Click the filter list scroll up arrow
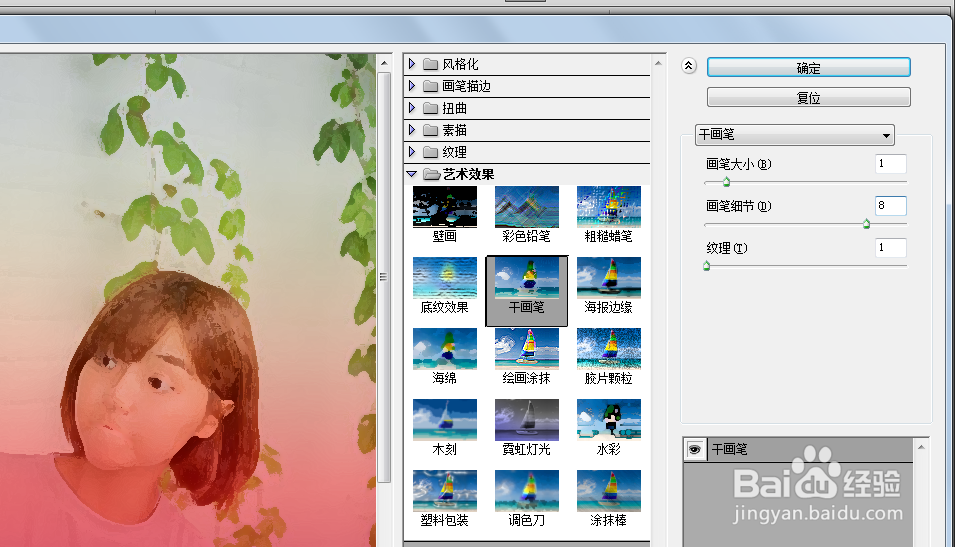Viewport: 955px width, 547px height. coord(658,63)
